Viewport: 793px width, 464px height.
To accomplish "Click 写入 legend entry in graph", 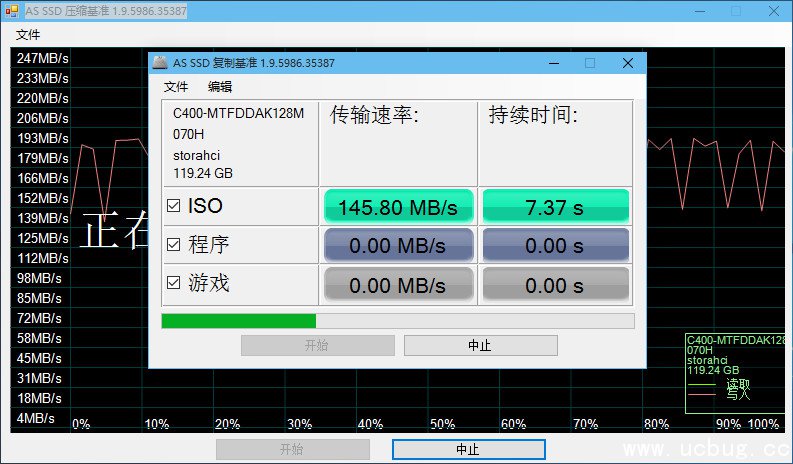I will pos(738,394).
